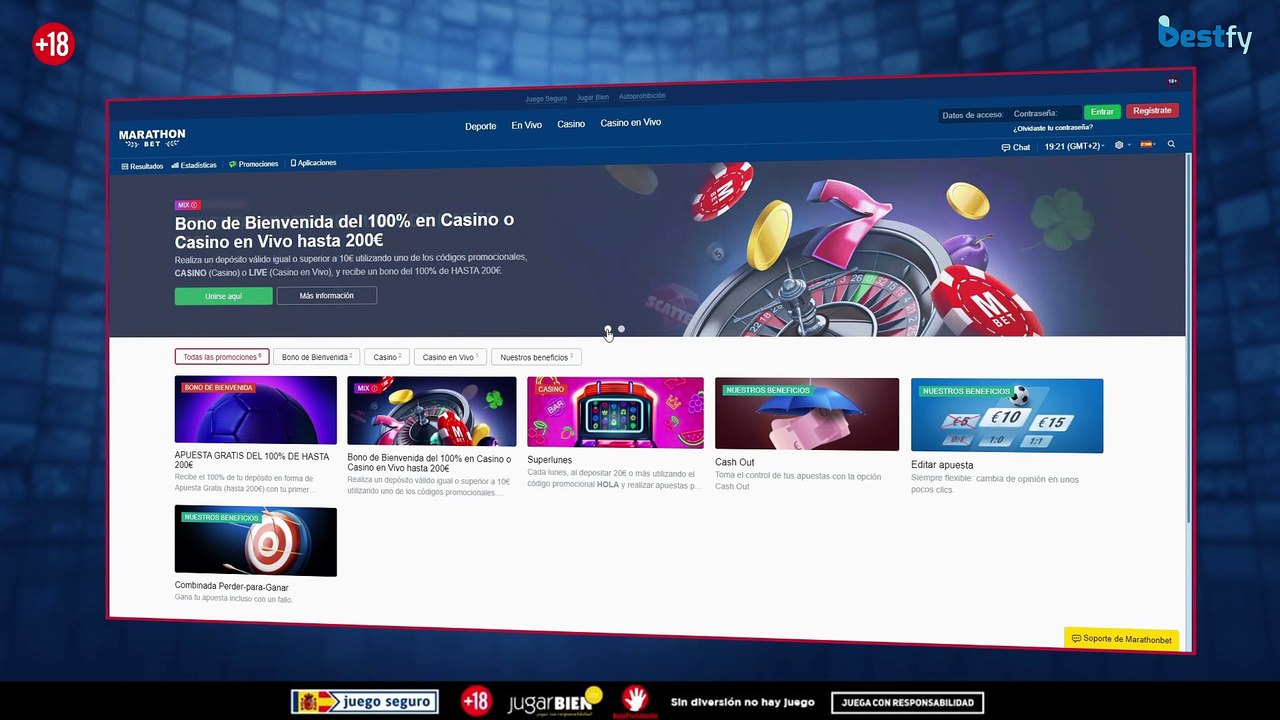Click the green Unirse aquí button
Image resolution: width=1280 pixels, height=720 pixels.
pyautogui.click(x=223, y=296)
